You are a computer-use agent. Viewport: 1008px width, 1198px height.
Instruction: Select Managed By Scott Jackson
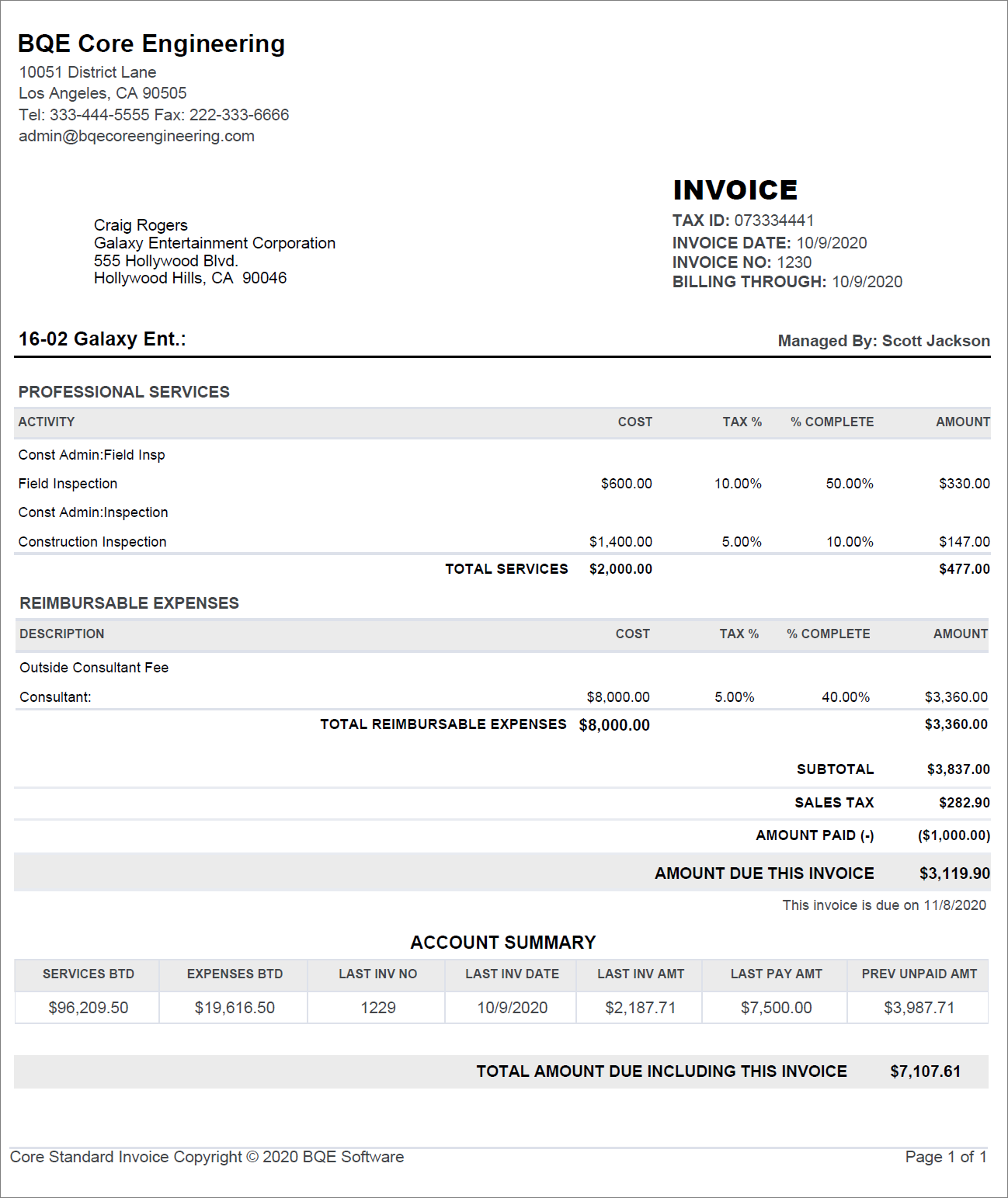883,340
